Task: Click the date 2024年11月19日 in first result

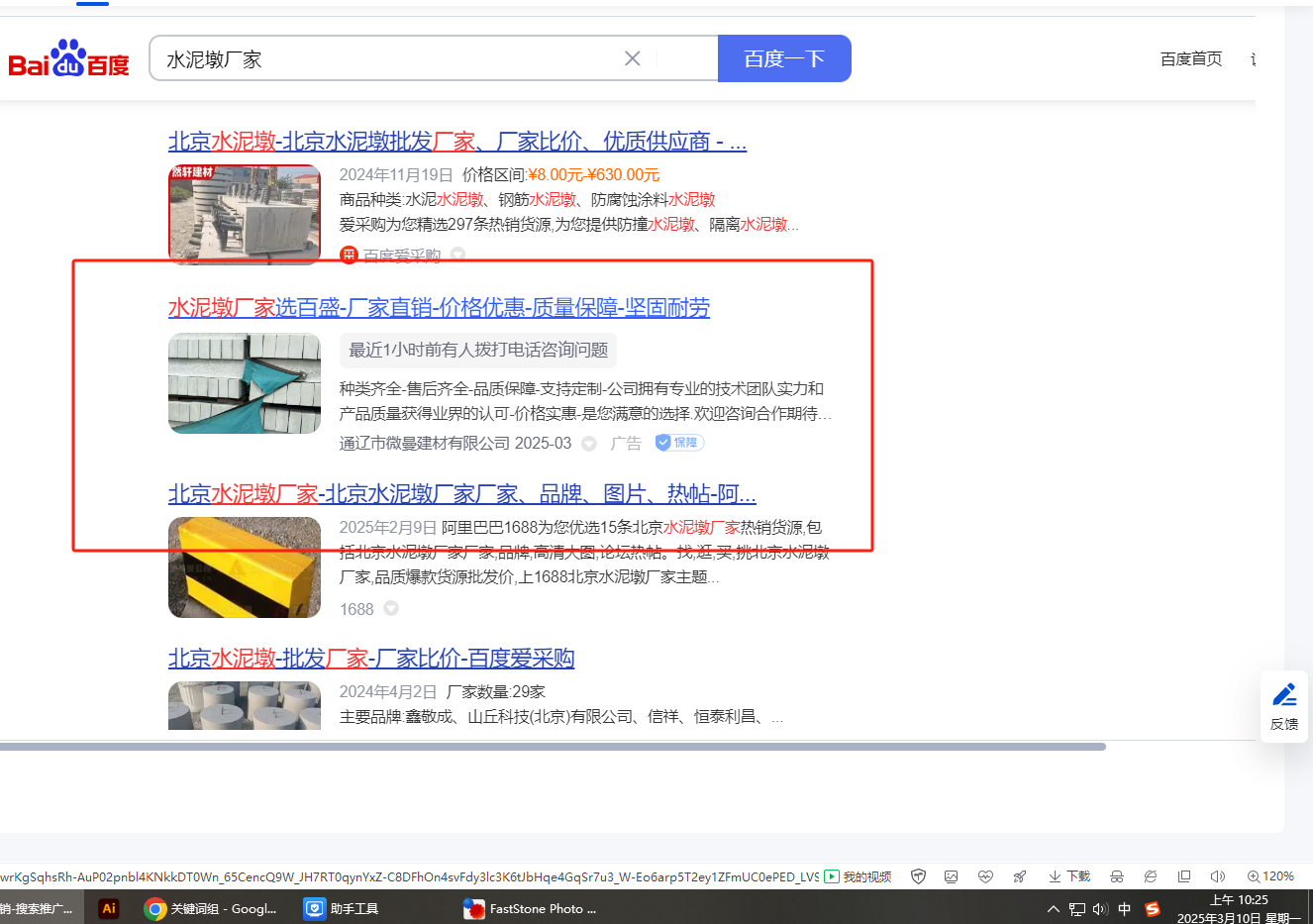Action: click(396, 174)
